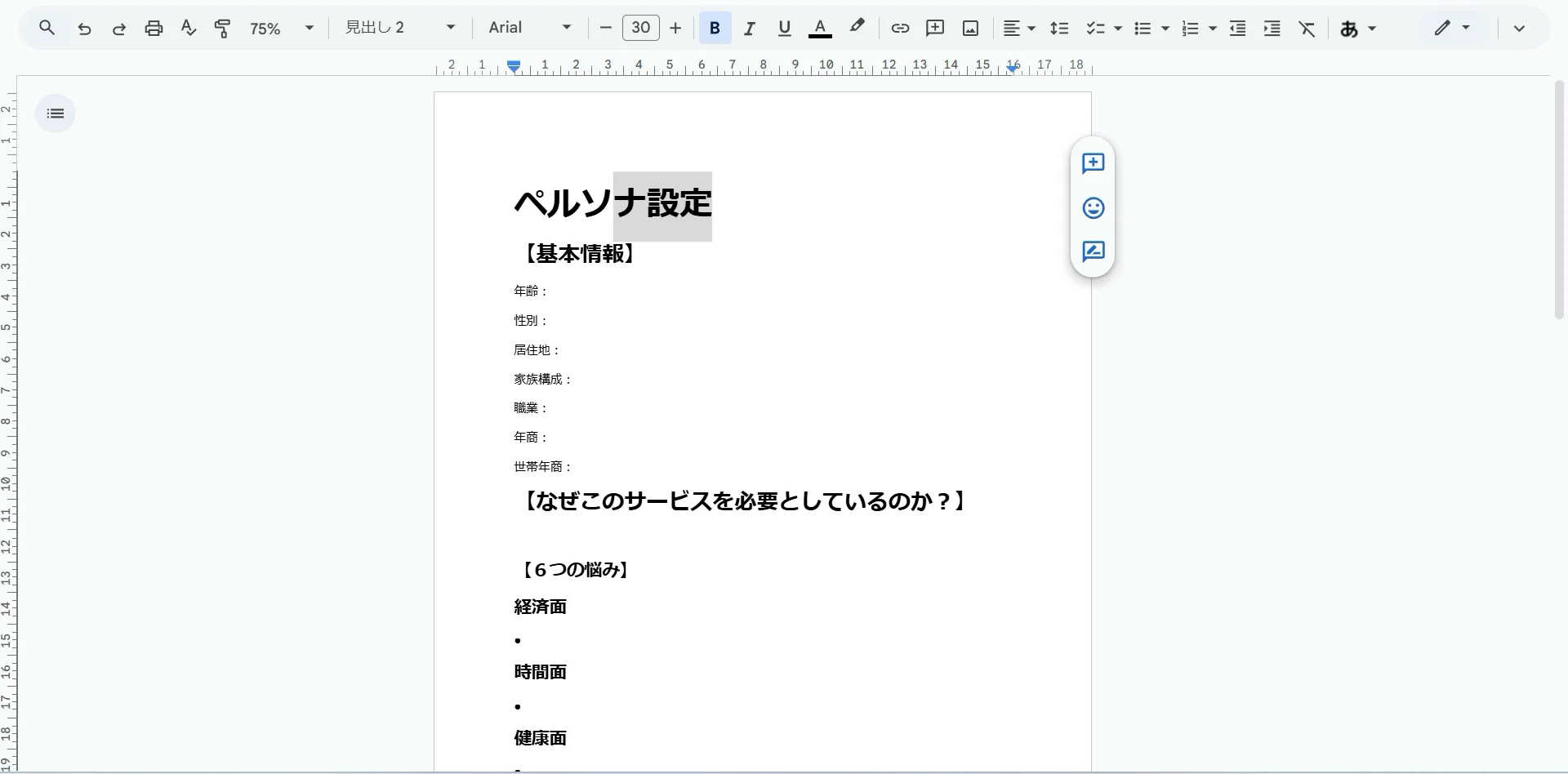Click the ペルソナ設定 title heading
This screenshot has height=774, width=1568.
click(x=613, y=203)
